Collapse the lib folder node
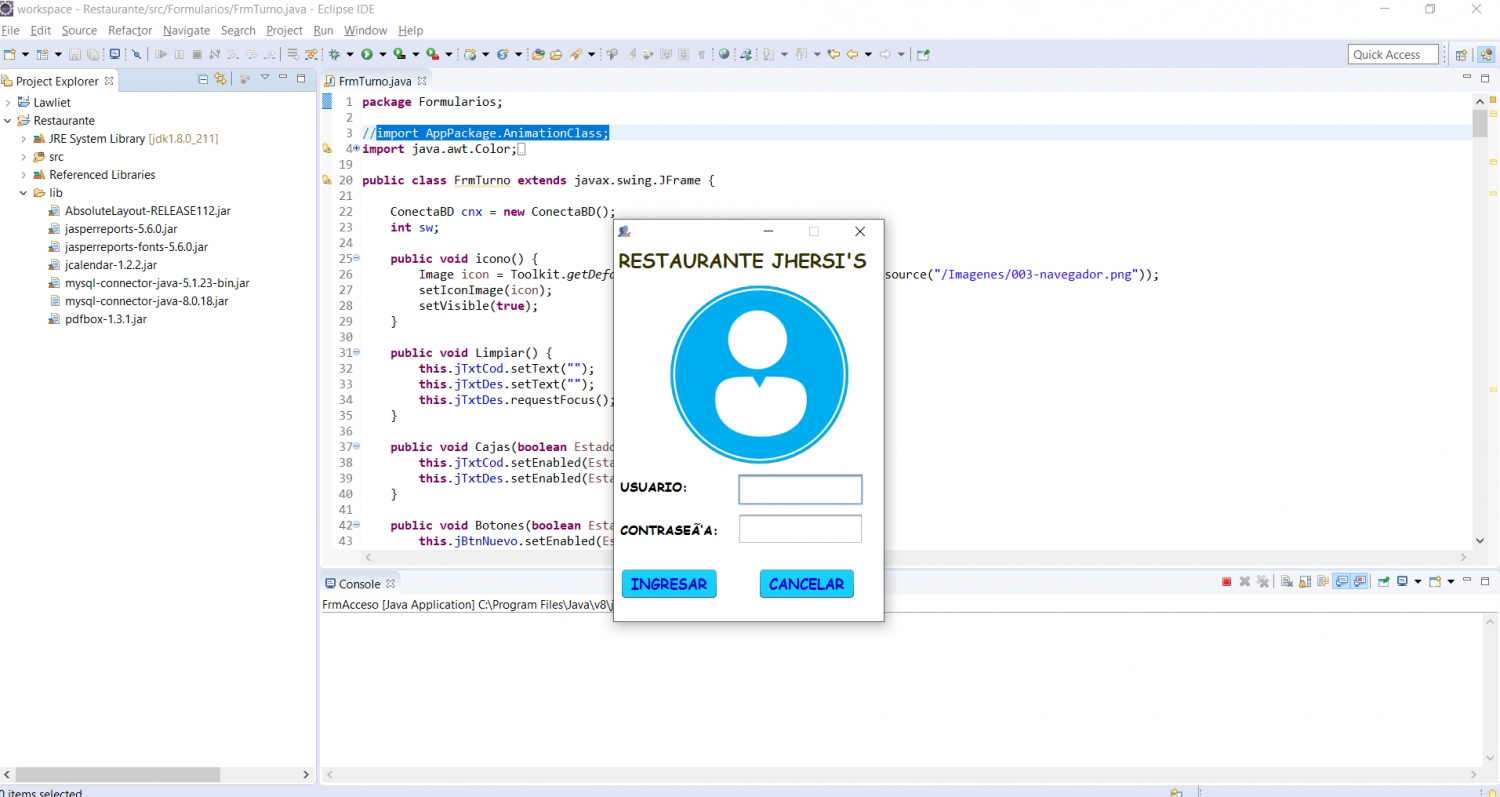Viewport: 1500px width, 797px height. click(24, 192)
